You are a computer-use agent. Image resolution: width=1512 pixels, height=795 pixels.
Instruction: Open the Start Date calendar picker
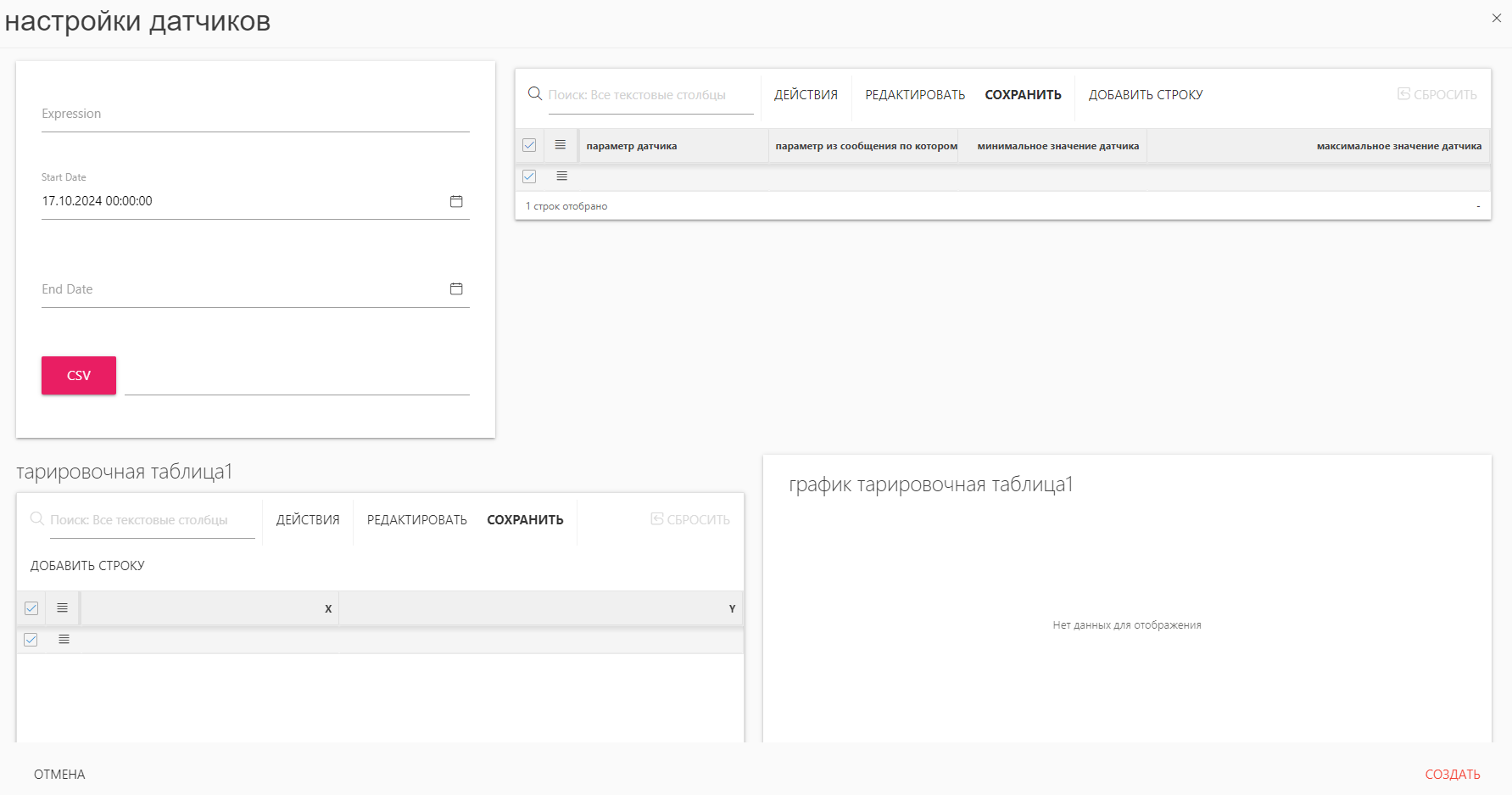tap(456, 201)
